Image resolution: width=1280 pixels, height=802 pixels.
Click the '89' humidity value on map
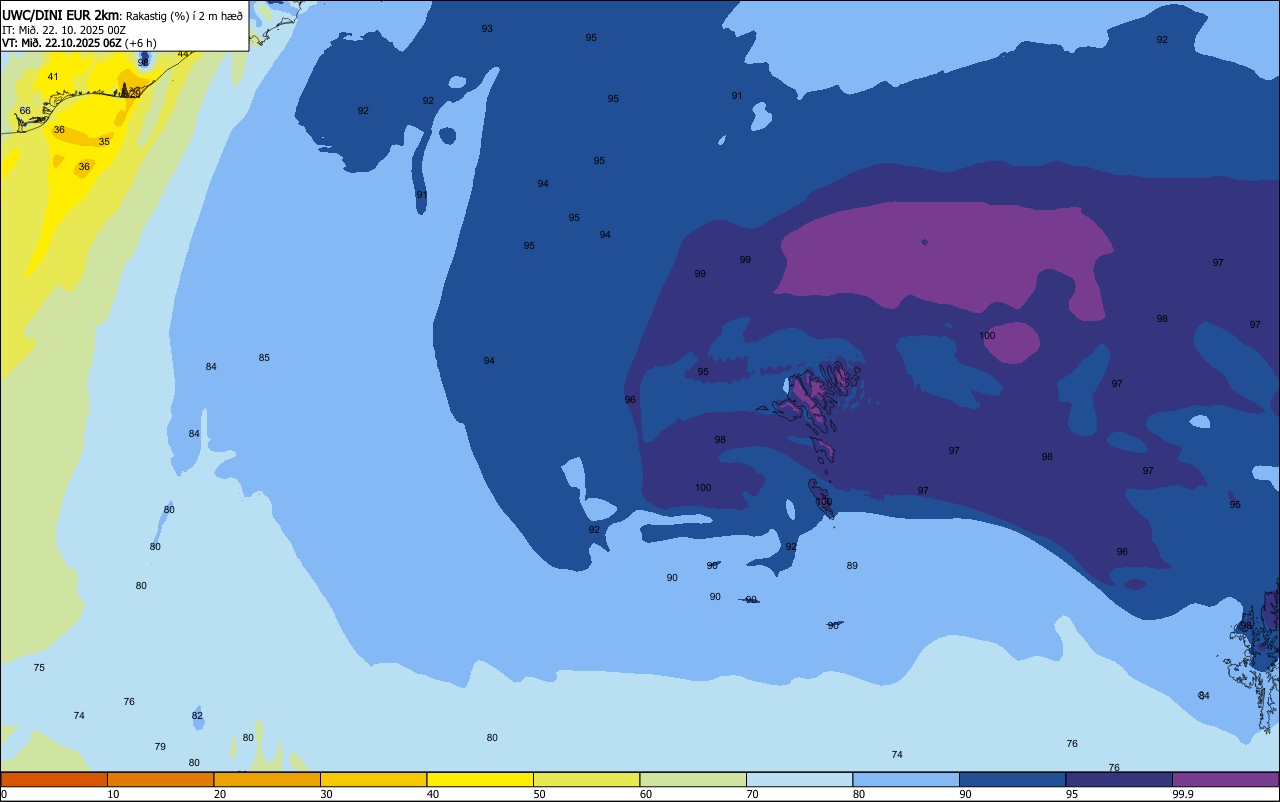pyautogui.click(x=852, y=566)
